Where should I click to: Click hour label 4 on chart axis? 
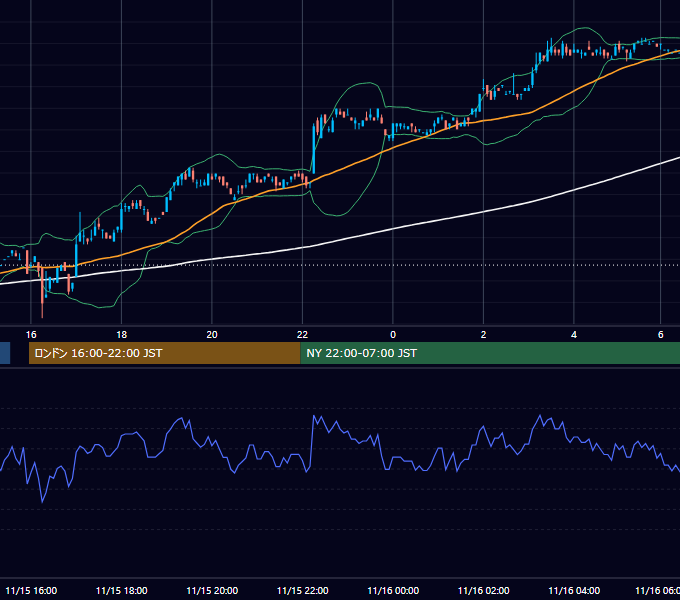point(574,335)
